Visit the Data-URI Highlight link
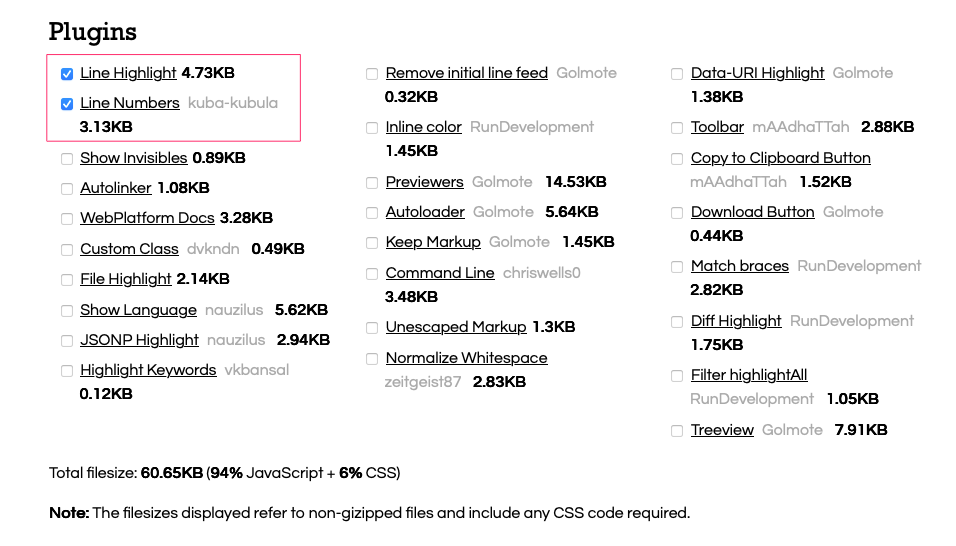The height and width of the screenshot is (546, 956). pyautogui.click(x=757, y=73)
